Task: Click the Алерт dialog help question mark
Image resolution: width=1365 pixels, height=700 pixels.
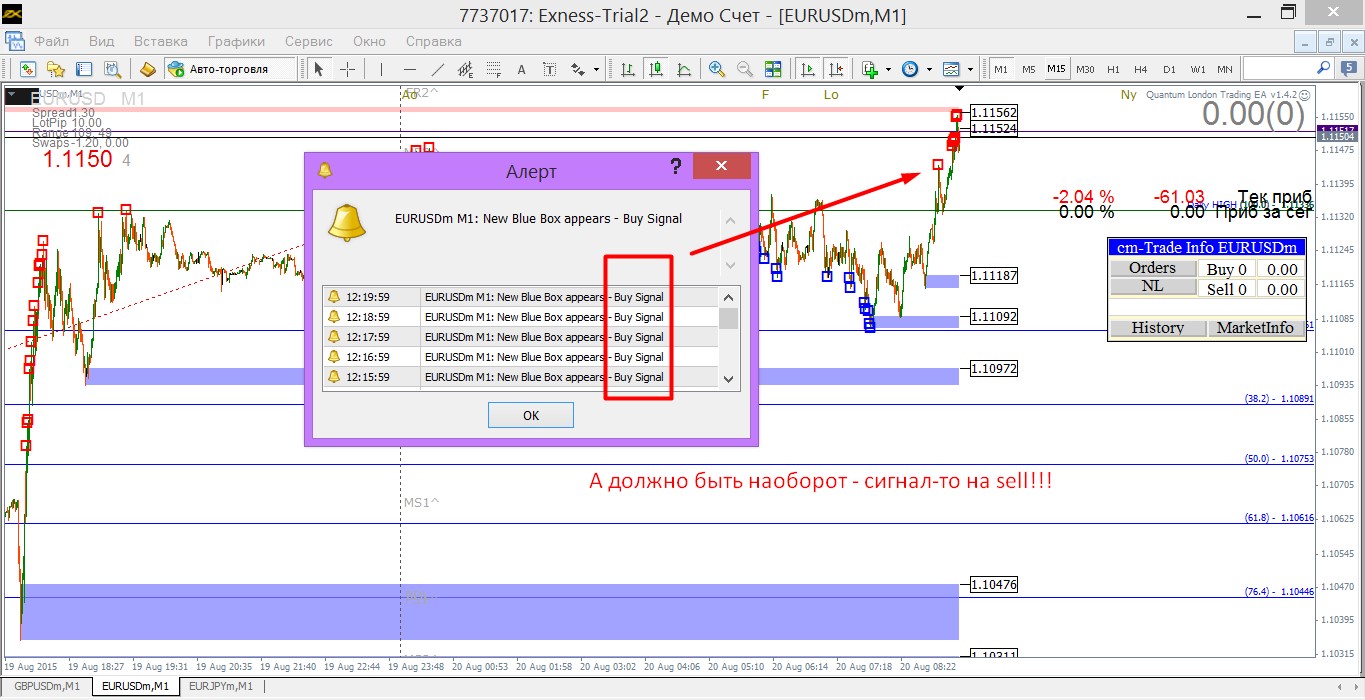Action: pos(676,166)
